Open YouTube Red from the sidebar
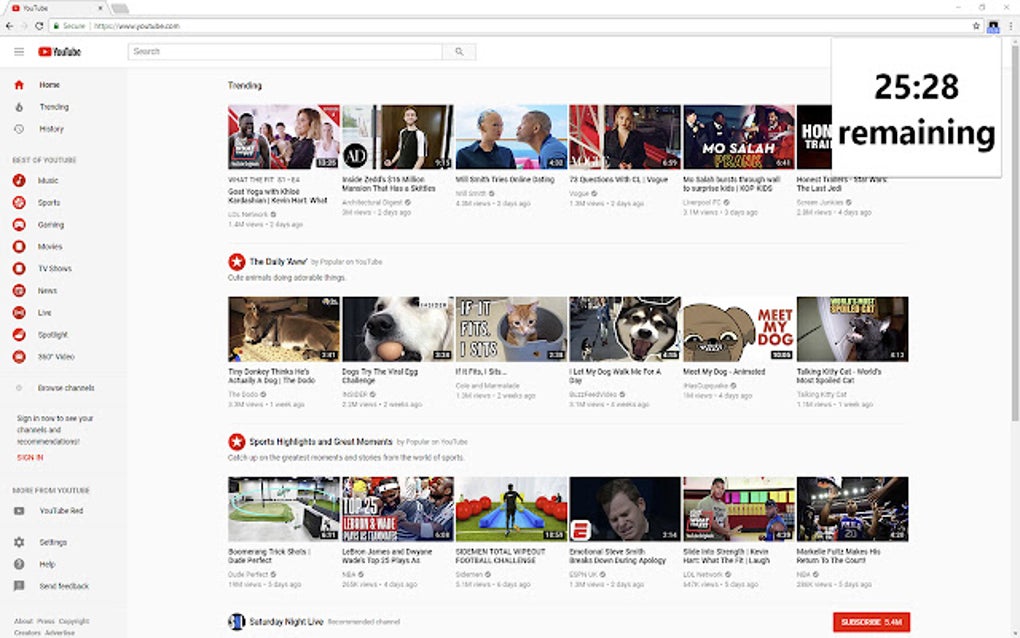This screenshot has height=638, width=1020. (18, 510)
